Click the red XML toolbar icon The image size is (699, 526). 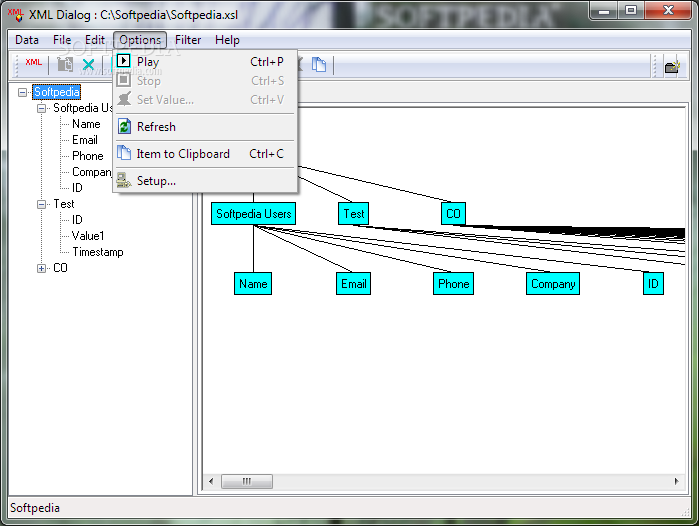point(33,63)
